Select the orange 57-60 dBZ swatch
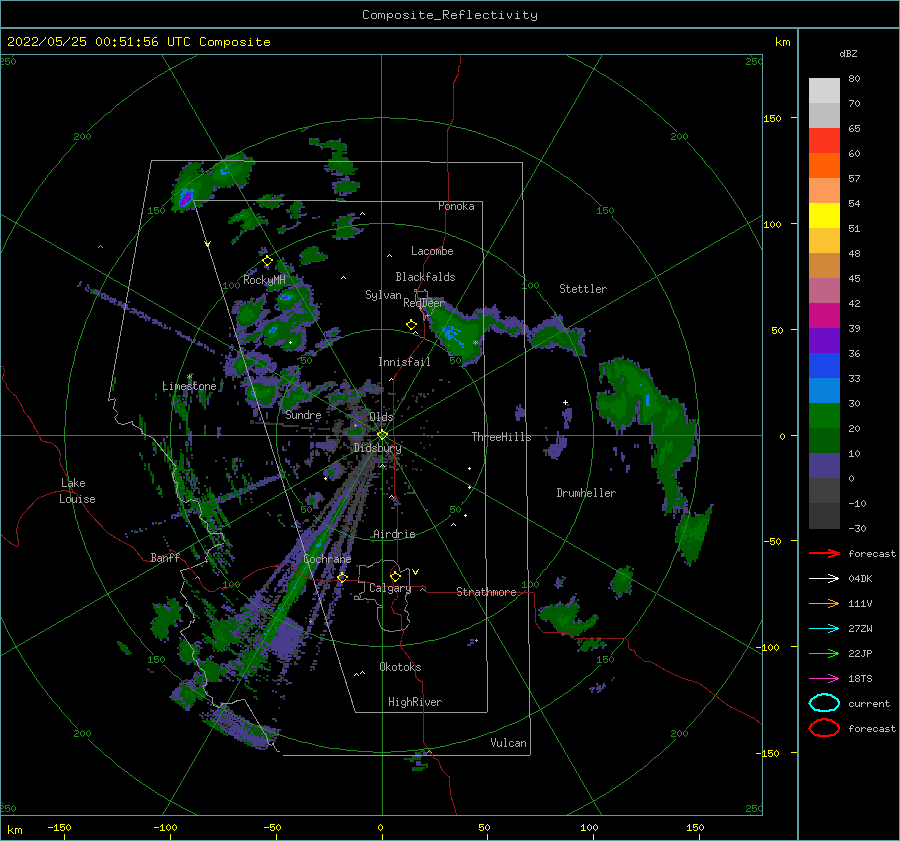Image resolution: width=900 pixels, height=841 pixels. coord(824,165)
